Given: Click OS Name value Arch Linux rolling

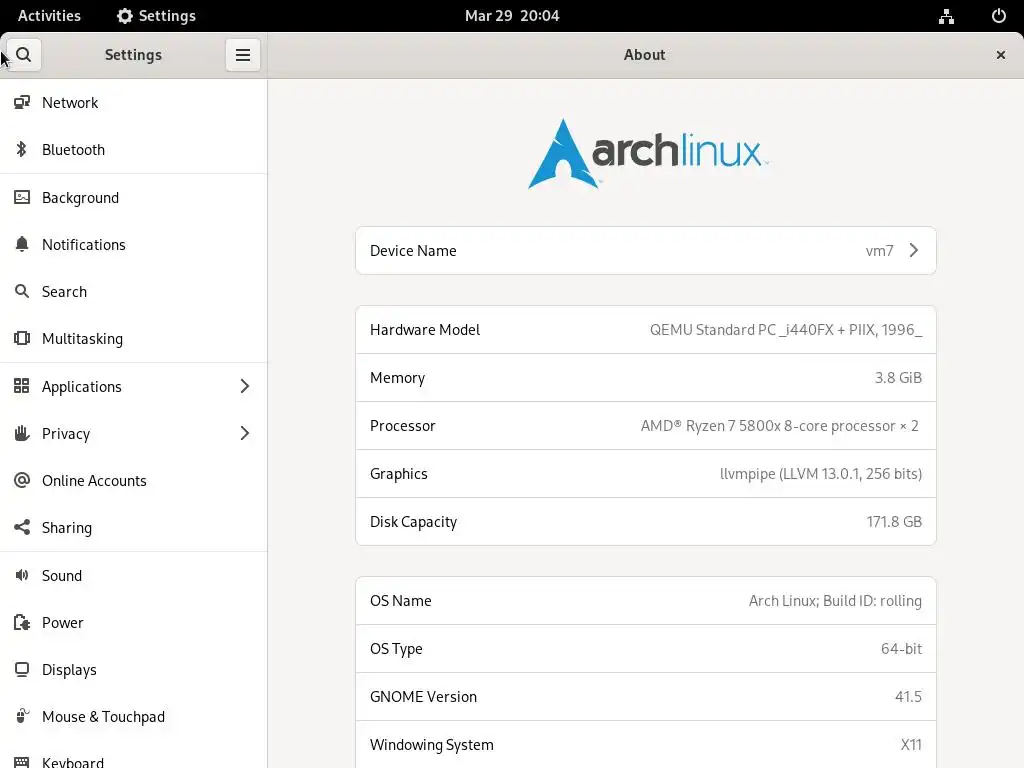Looking at the screenshot, I should (x=835, y=601).
